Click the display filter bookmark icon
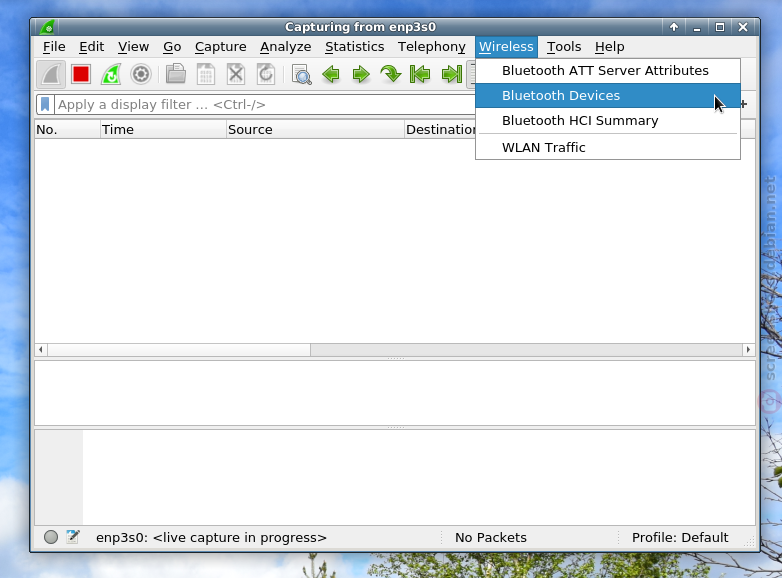782x578 pixels. (45, 104)
